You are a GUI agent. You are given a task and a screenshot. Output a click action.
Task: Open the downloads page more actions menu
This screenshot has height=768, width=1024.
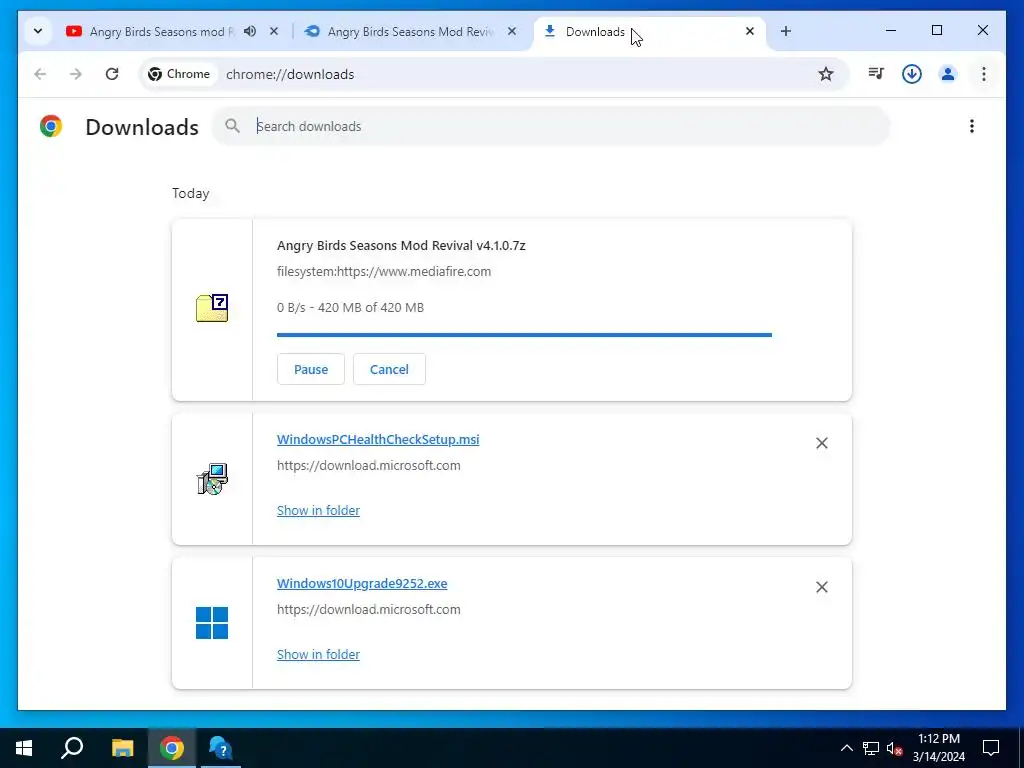click(x=972, y=126)
